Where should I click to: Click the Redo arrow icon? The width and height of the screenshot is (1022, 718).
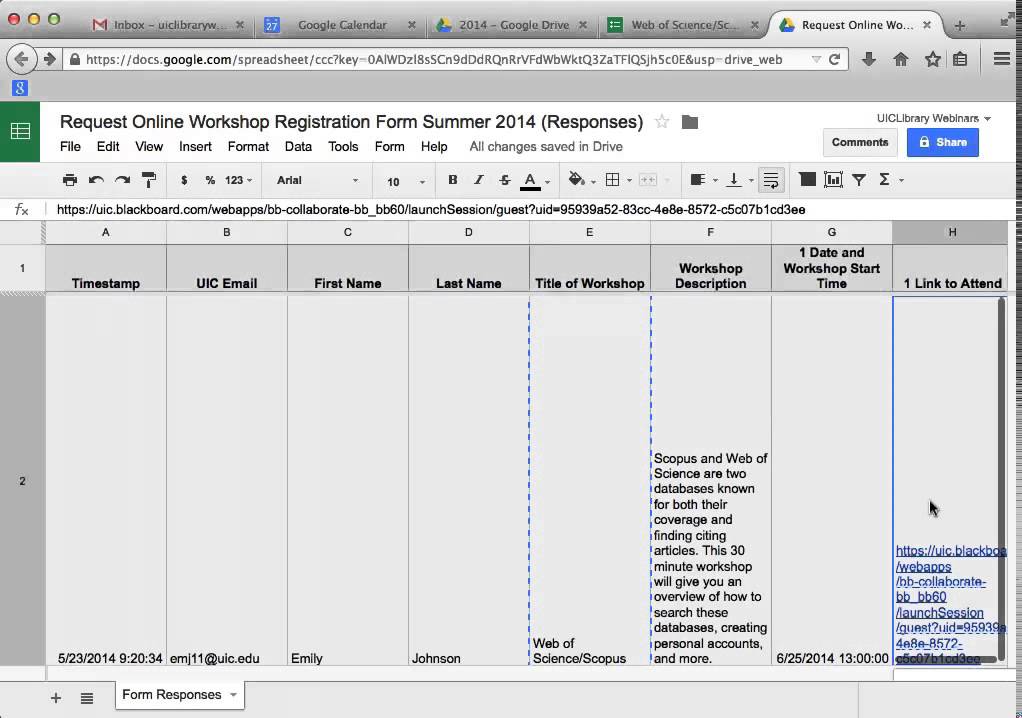pyautogui.click(x=123, y=180)
